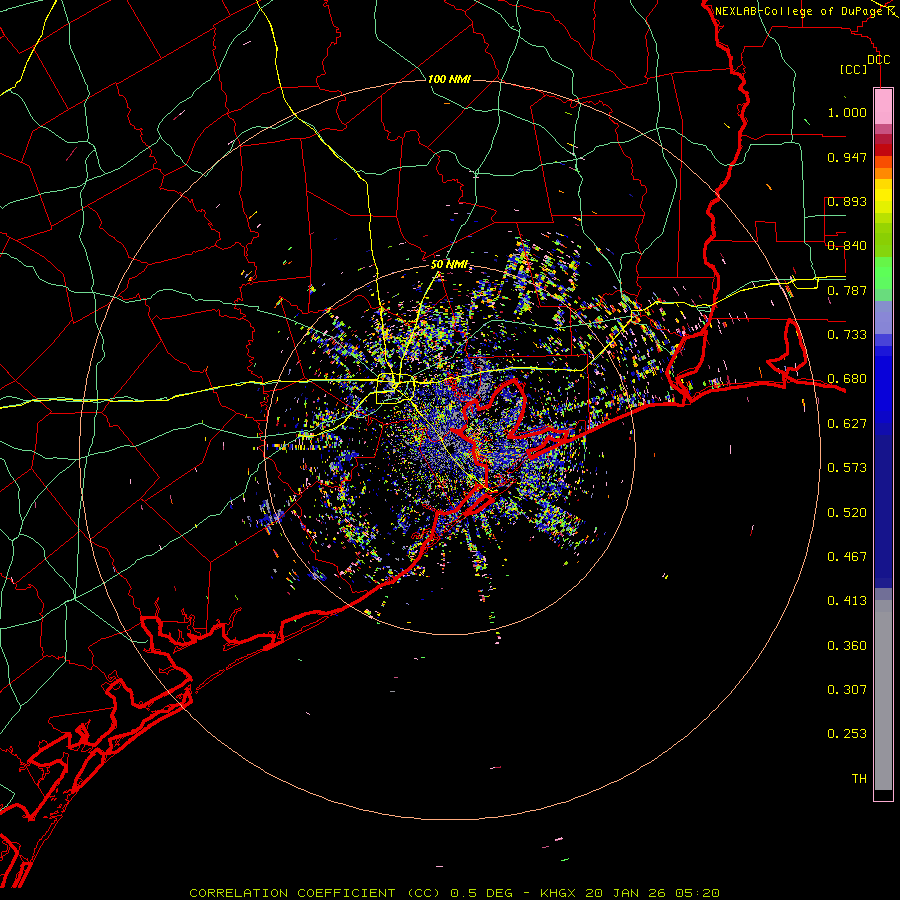900x900 pixels.
Task: Click the 1.000 value on color scale
Action: point(847,112)
